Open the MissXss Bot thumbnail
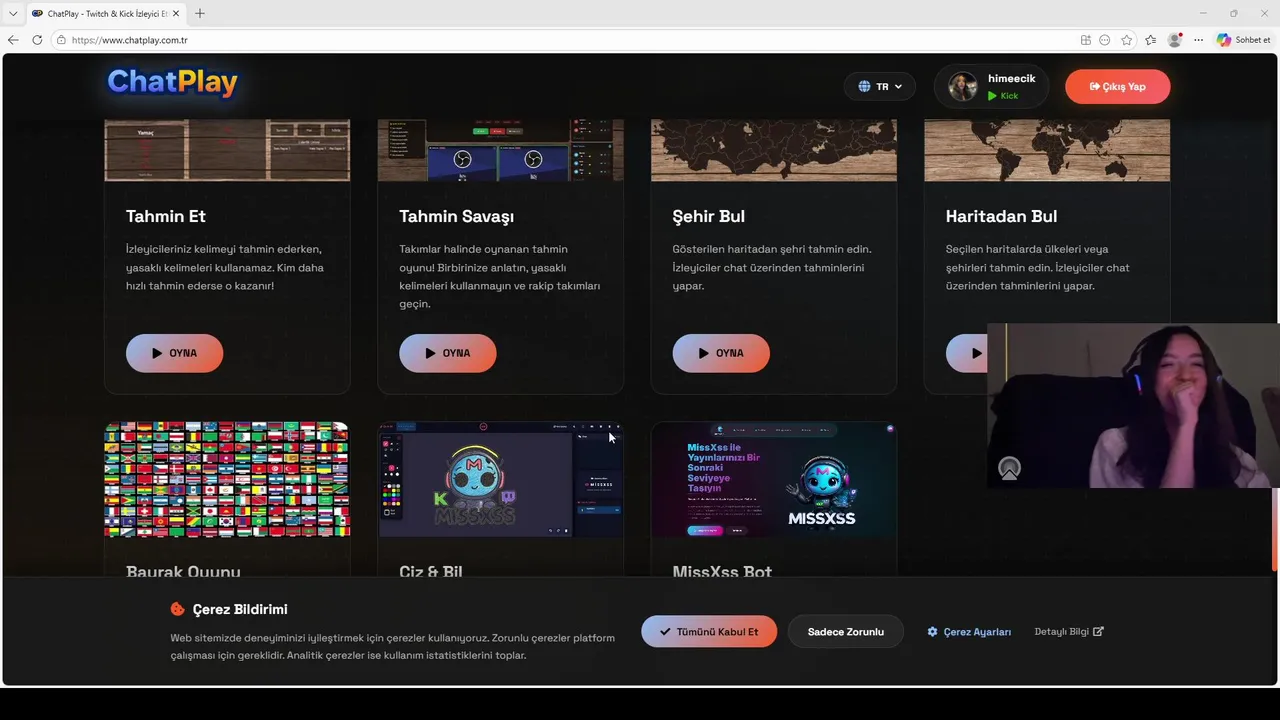This screenshot has width=1280, height=720. 774,479
